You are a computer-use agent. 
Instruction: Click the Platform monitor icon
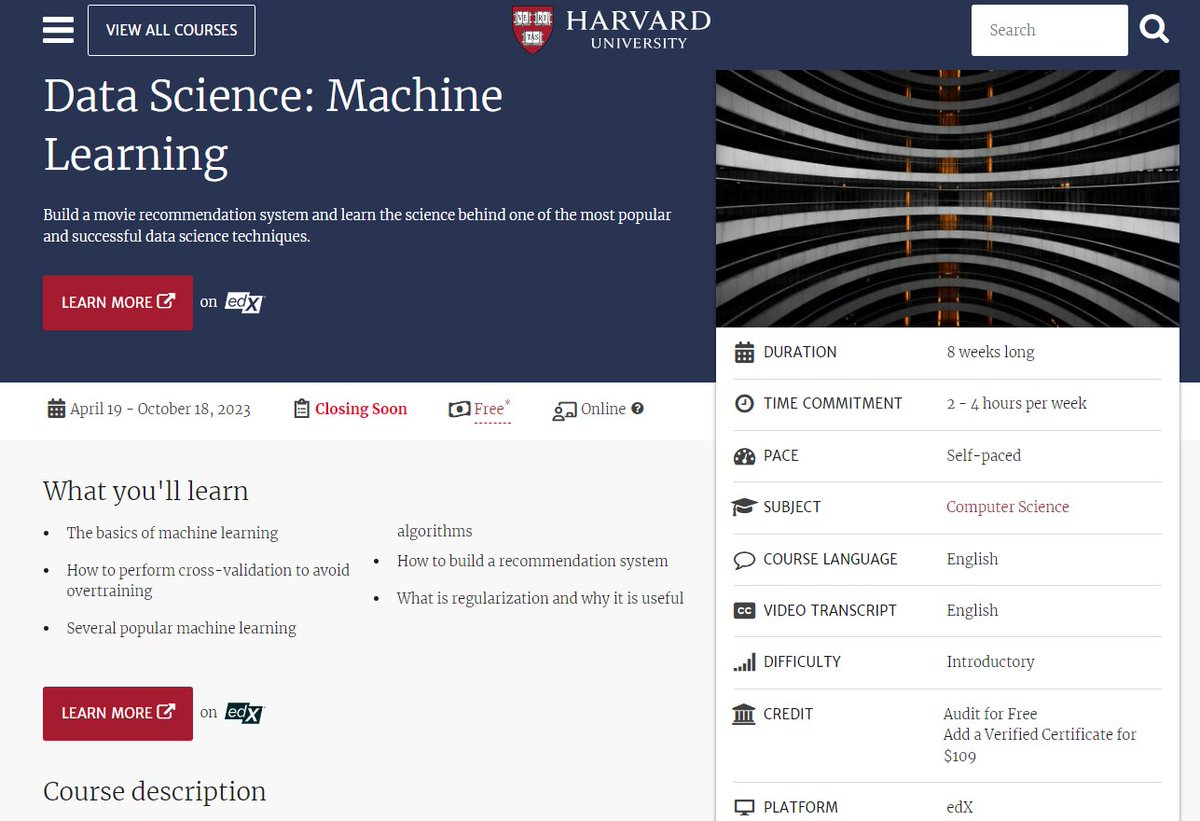[x=744, y=807]
